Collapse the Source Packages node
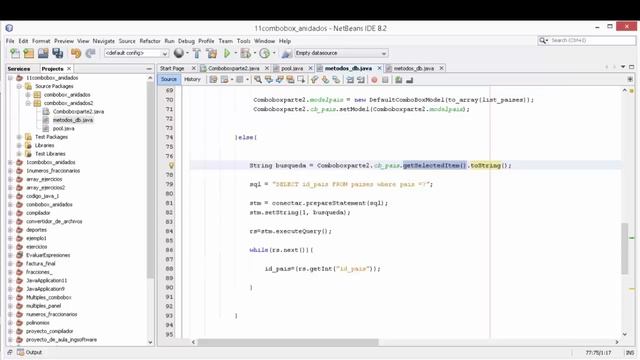640x360 pixels. [x=19, y=86]
